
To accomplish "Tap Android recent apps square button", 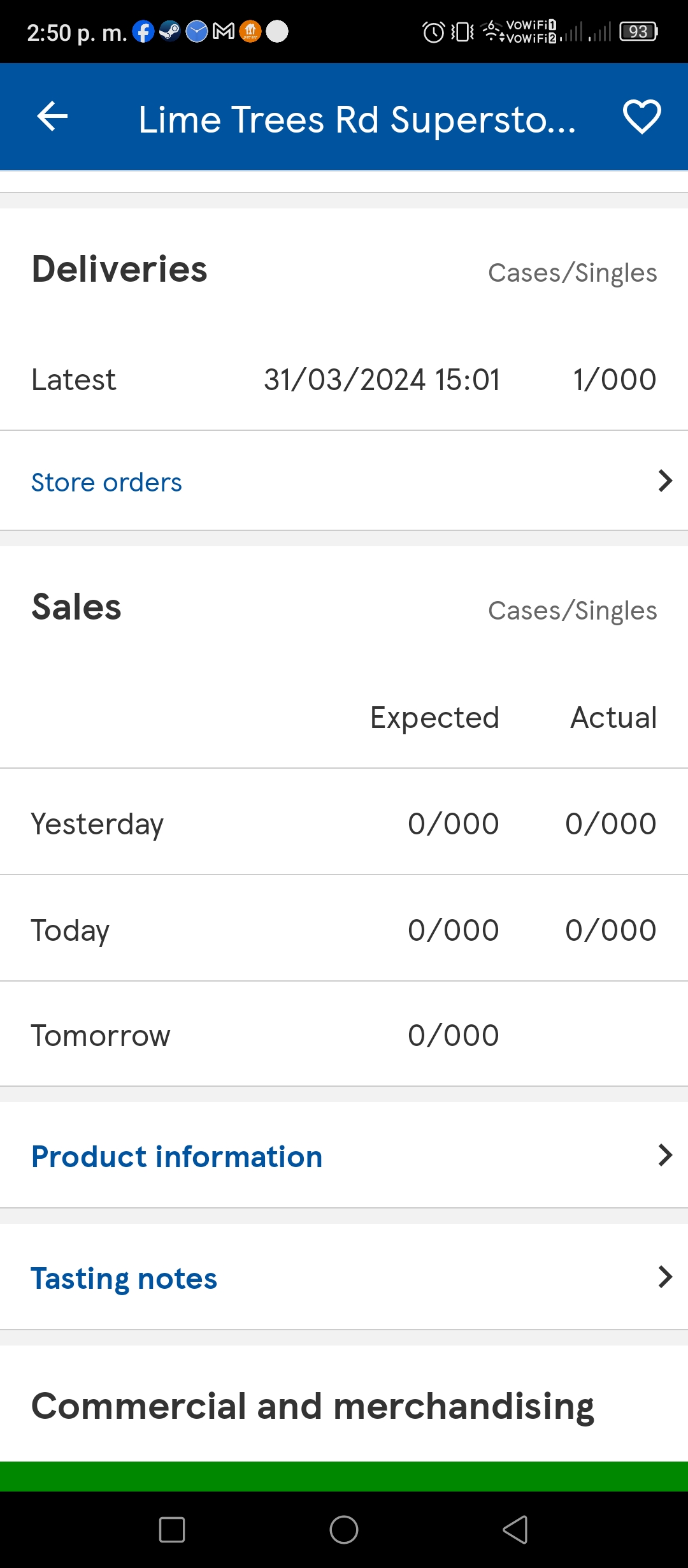I will pos(172,1530).
